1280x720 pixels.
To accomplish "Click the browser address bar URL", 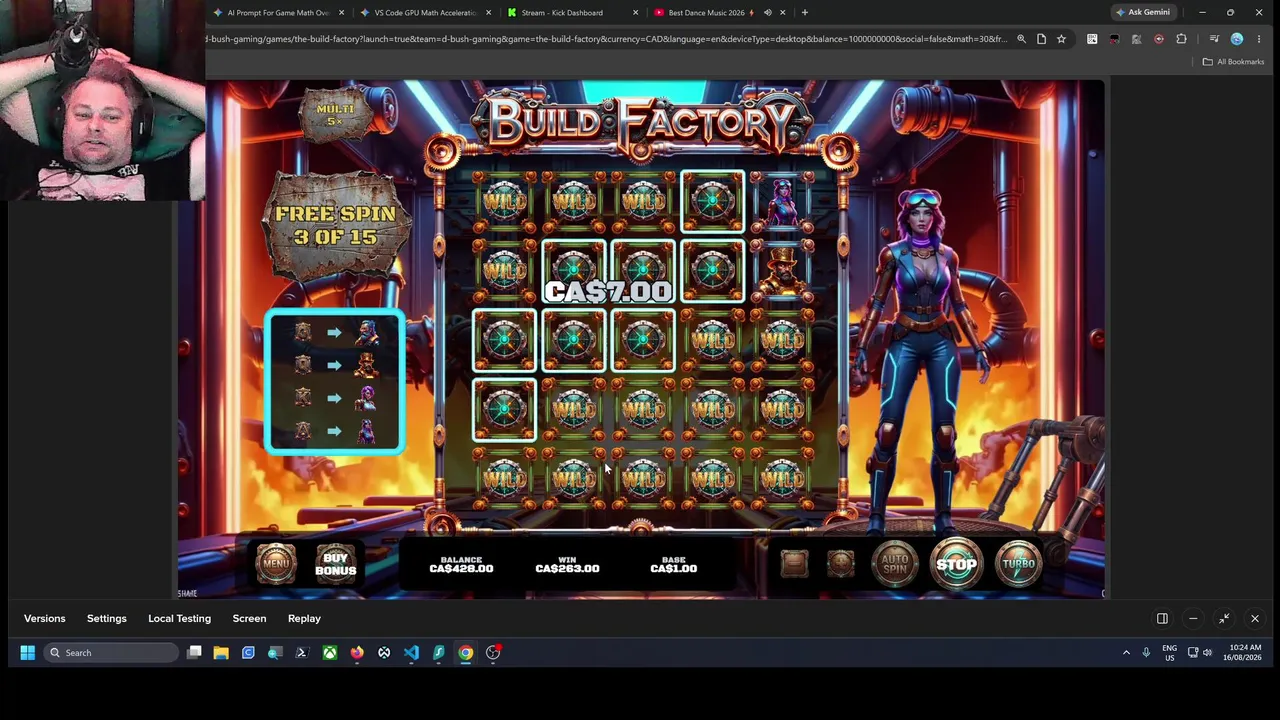I will pos(606,39).
